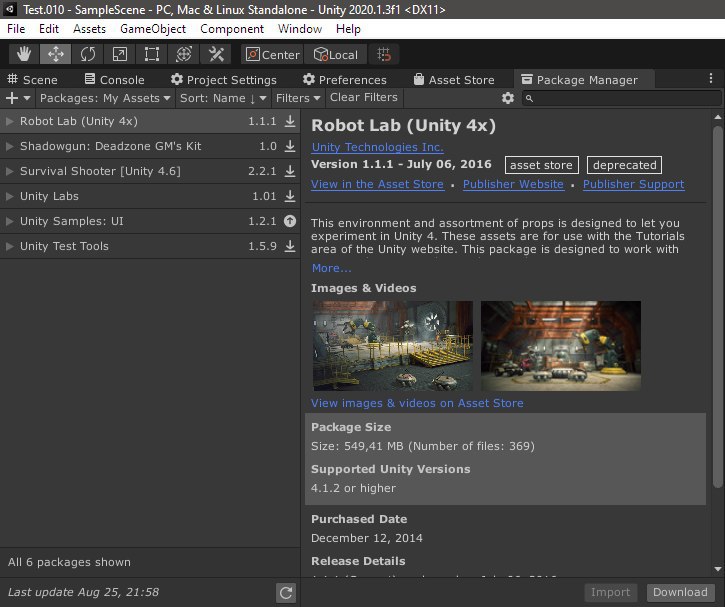Screen dimensions: 725x607
Task: Select the combined Transform tool
Action: pos(184,55)
